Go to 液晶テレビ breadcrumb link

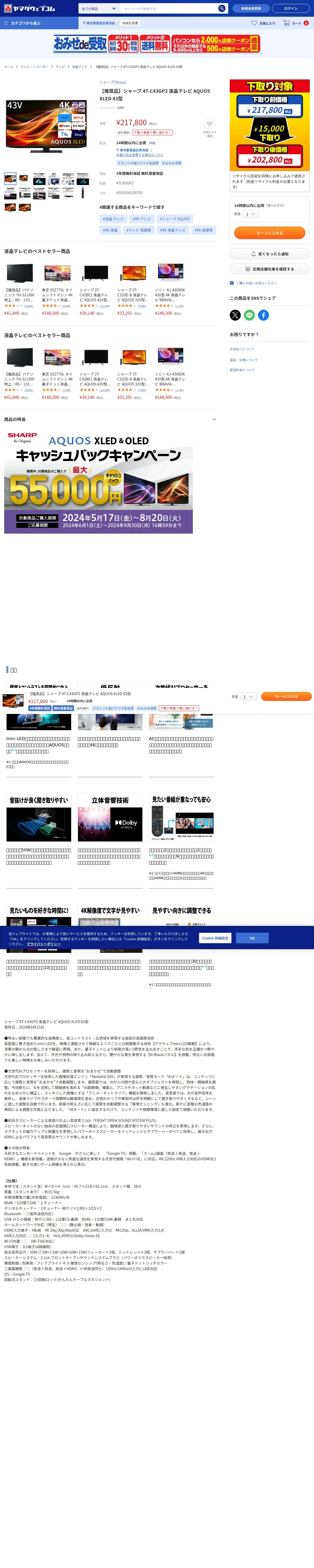80,66
